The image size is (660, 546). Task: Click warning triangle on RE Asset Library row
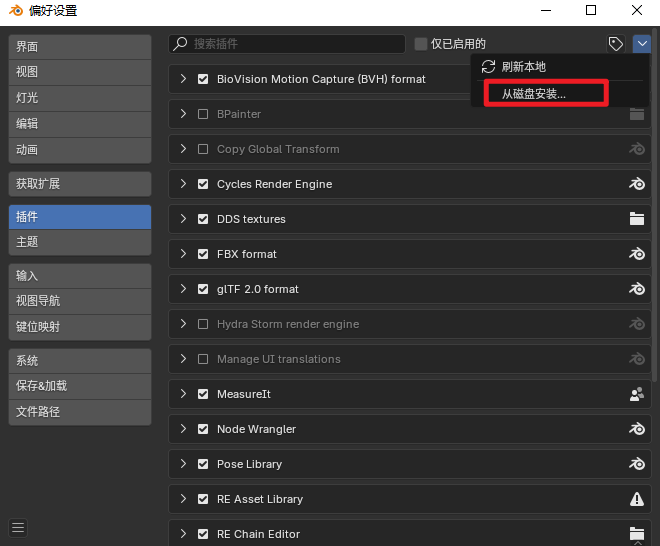(637, 499)
